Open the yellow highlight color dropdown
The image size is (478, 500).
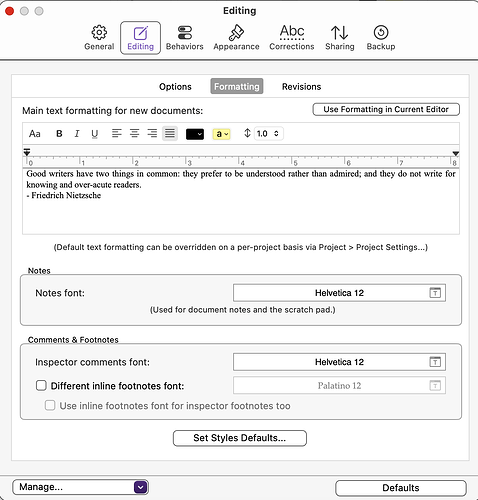(221, 134)
